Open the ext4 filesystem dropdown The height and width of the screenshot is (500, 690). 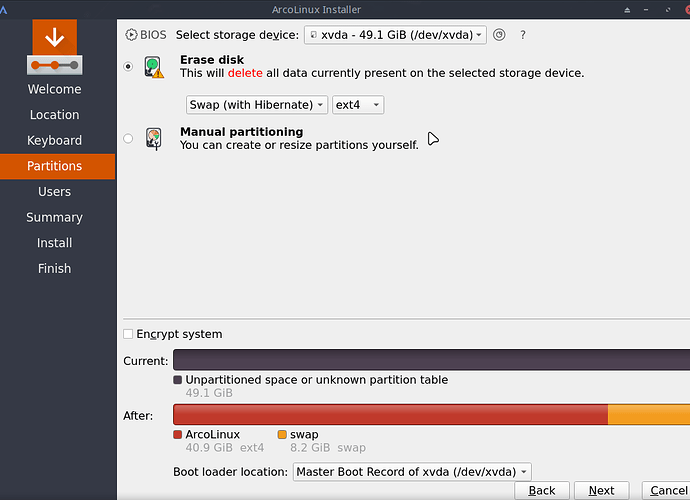coord(358,105)
